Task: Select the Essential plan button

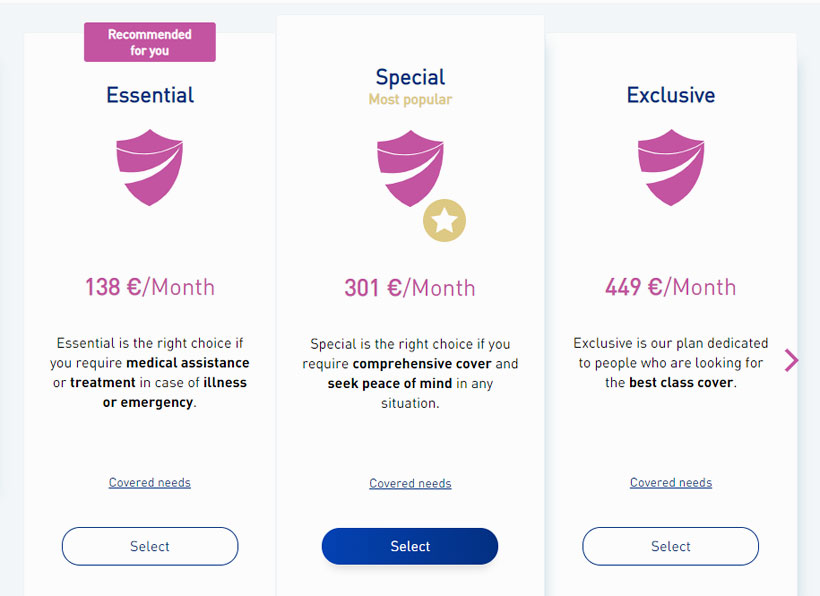Action: click(x=150, y=546)
